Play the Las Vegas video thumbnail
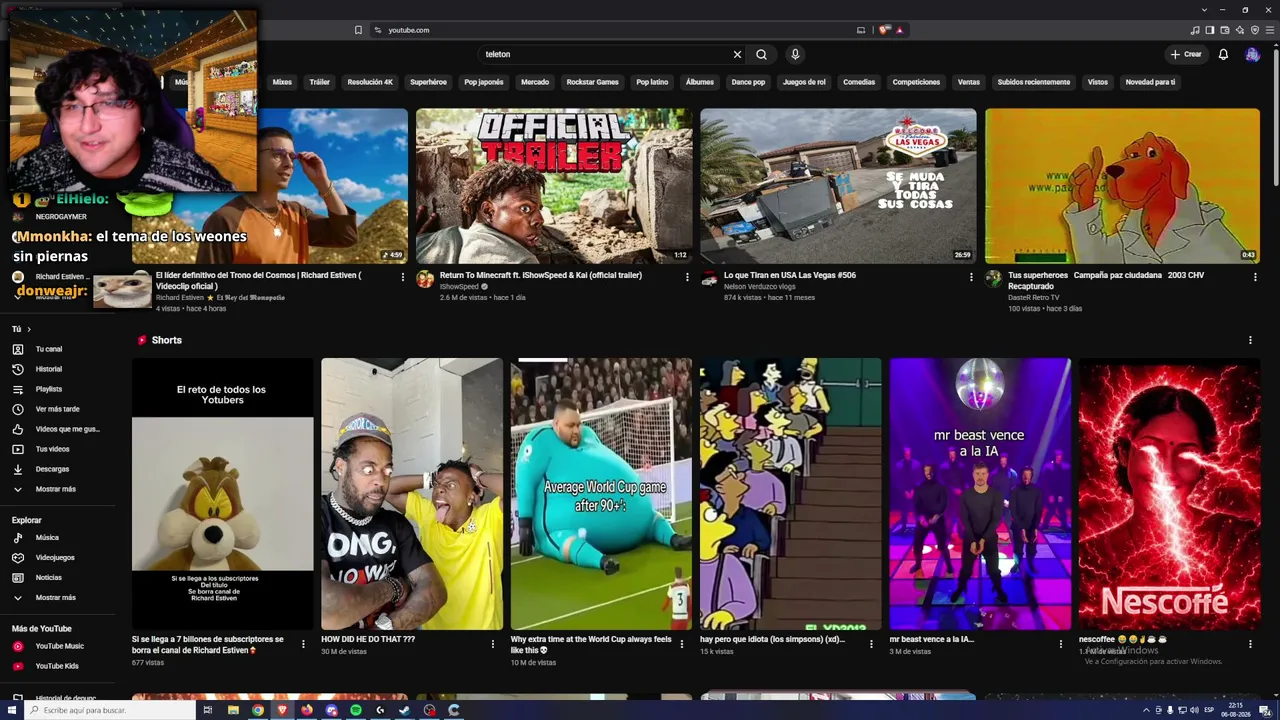The width and height of the screenshot is (1280, 720). point(838,186)
